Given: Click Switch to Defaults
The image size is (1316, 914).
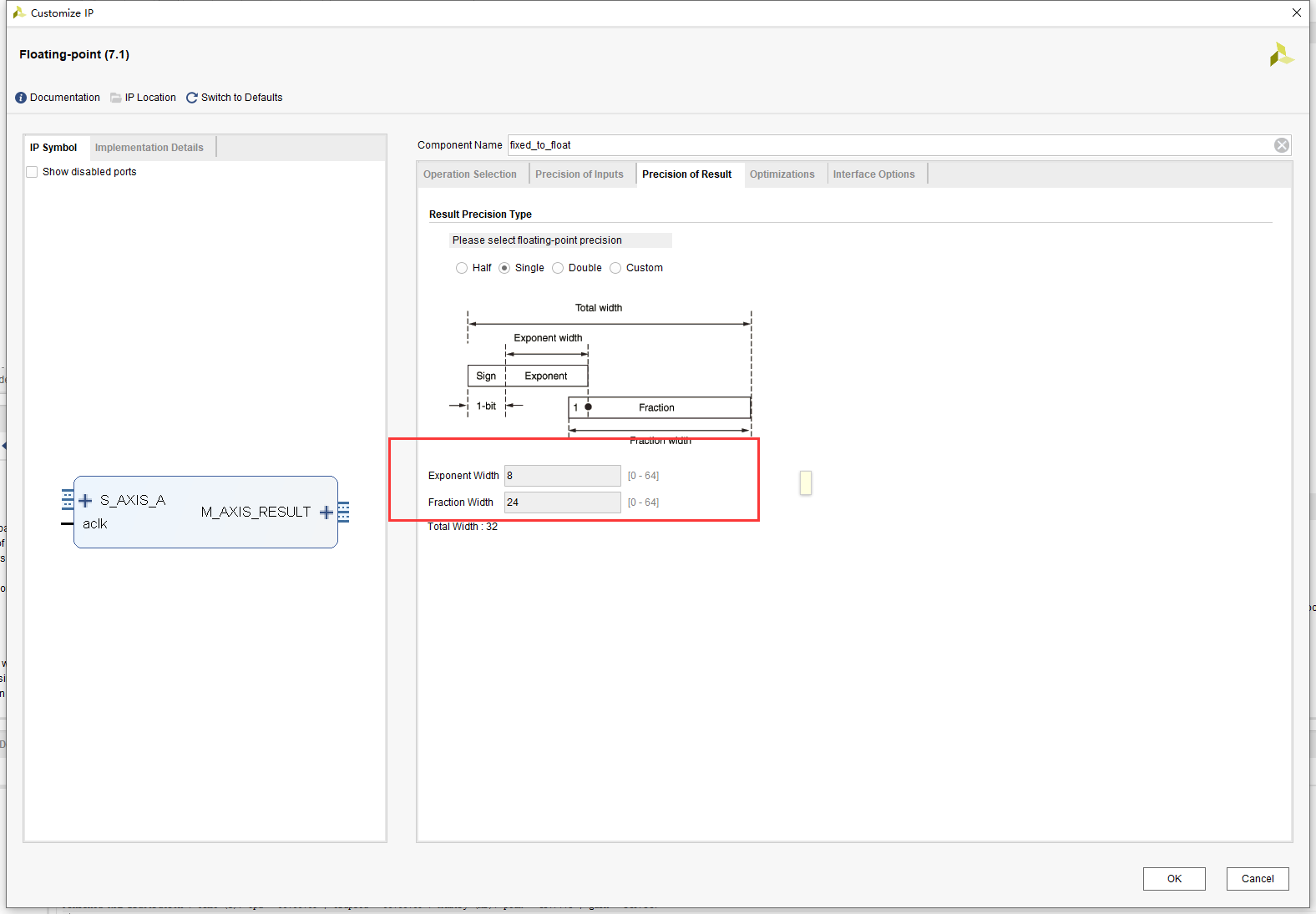Looking at the screenshot, I should click(x=242, y=98).
